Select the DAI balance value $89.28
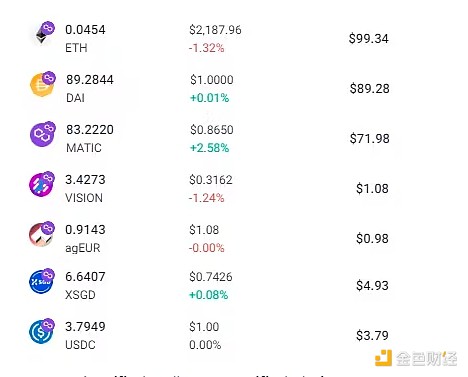 [x=369, y=89]
